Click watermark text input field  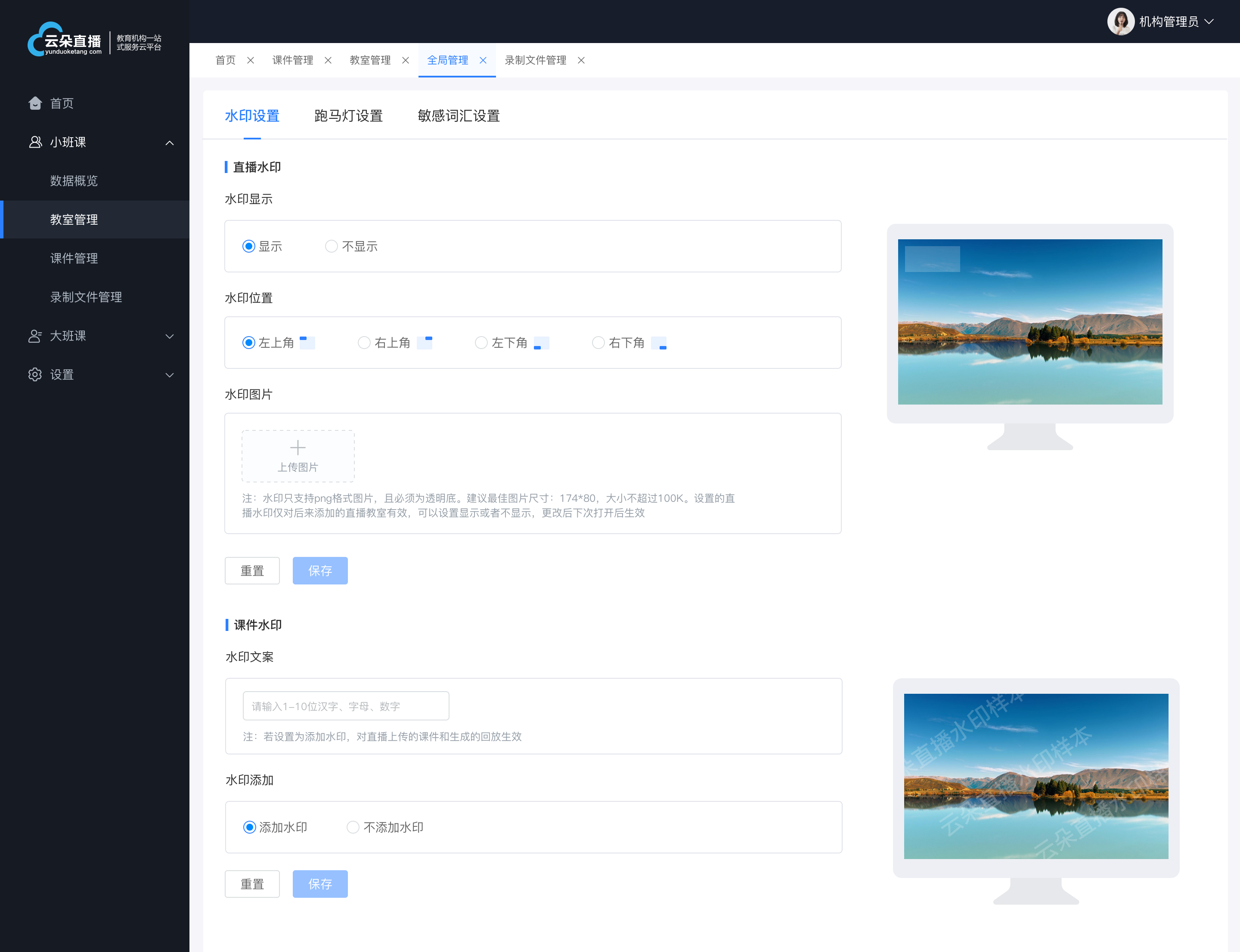point(345,705)
